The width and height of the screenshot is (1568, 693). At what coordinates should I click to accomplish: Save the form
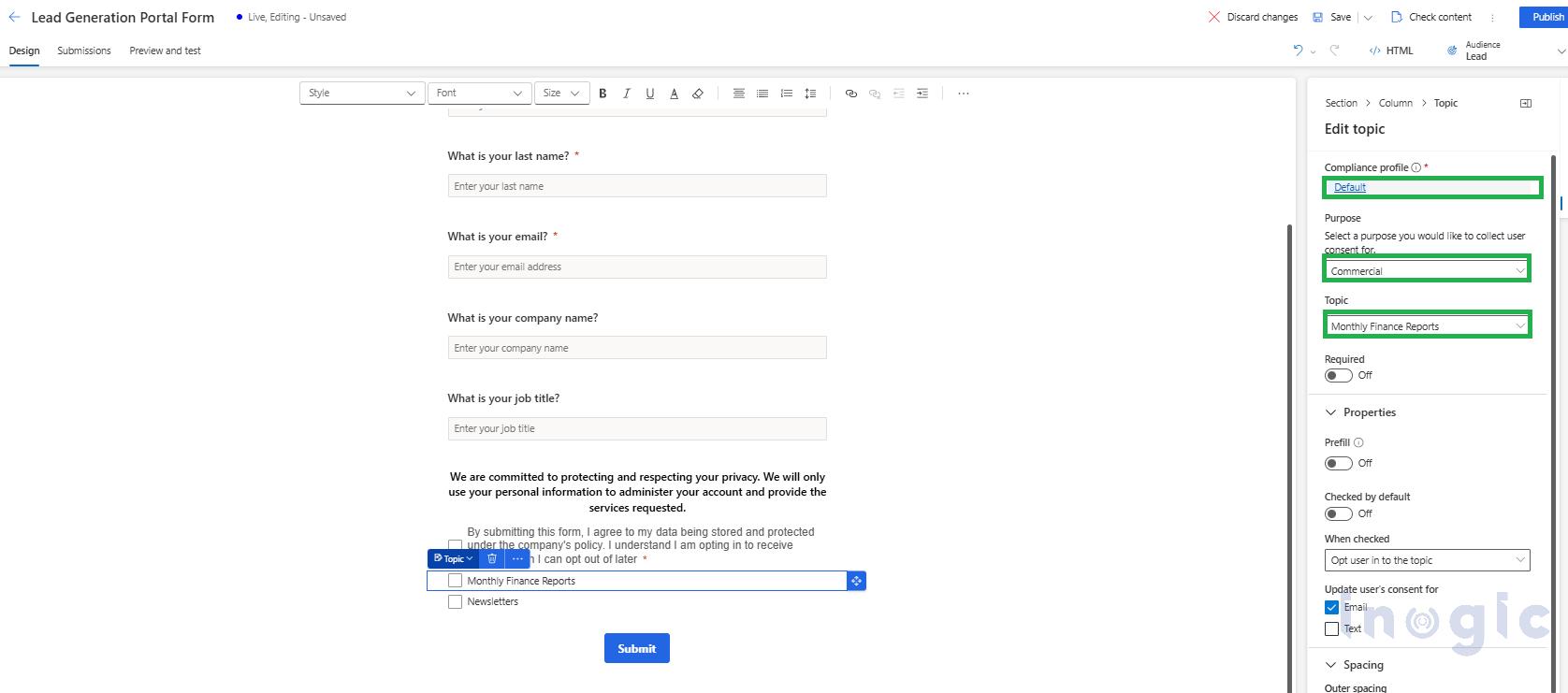click(1331, 17)
